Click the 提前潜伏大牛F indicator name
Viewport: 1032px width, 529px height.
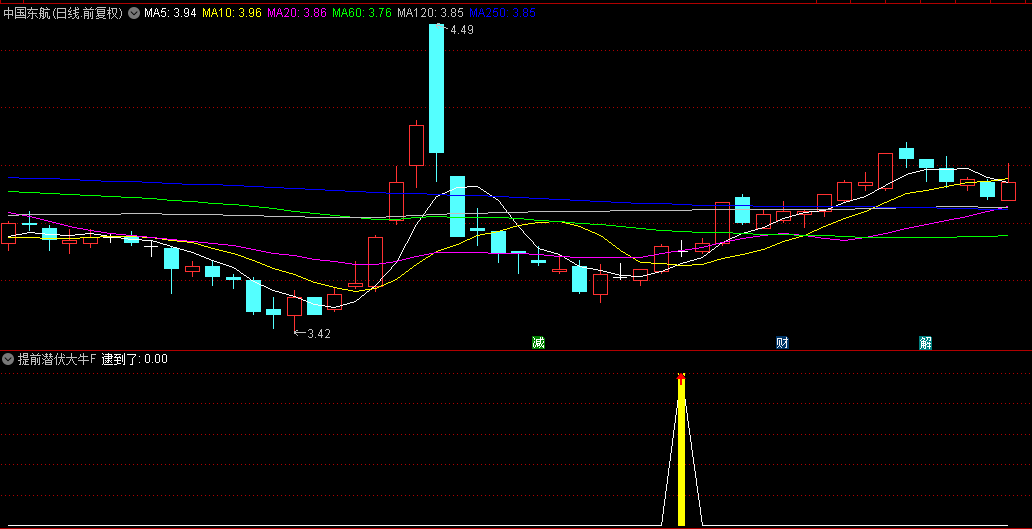click(x=57, y=359)
